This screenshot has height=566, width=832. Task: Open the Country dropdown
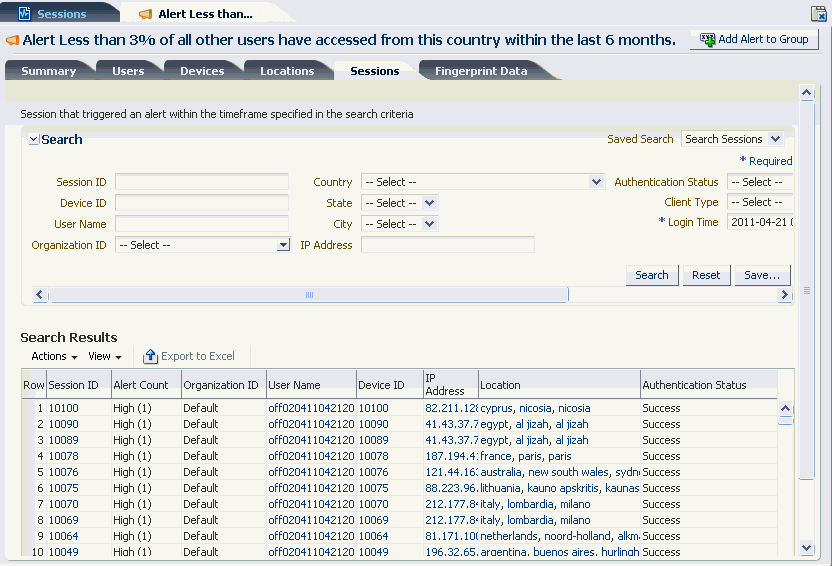596,182
